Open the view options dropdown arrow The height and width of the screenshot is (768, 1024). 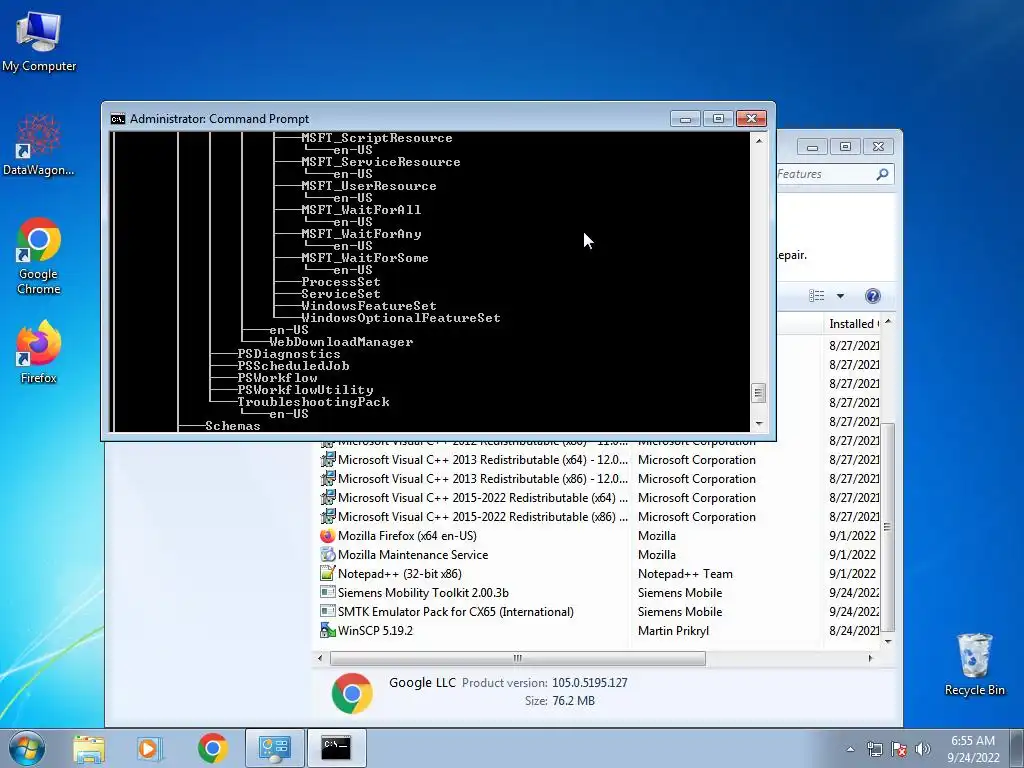coord(840,296)
